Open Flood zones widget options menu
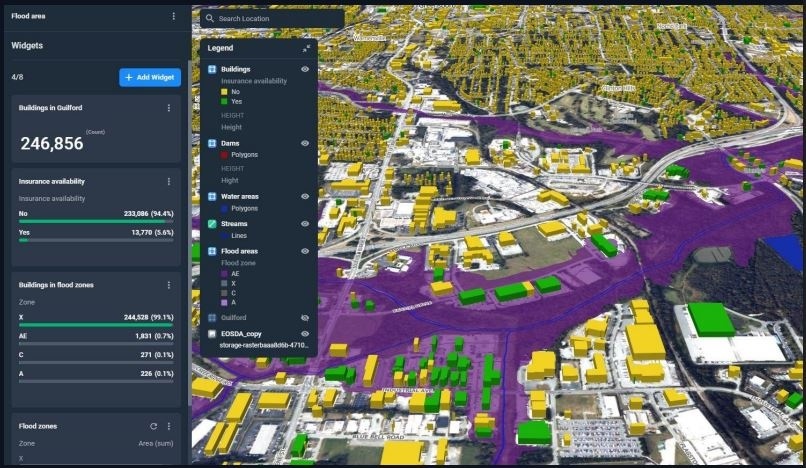 pyautogui.click(x=169, y=426)
